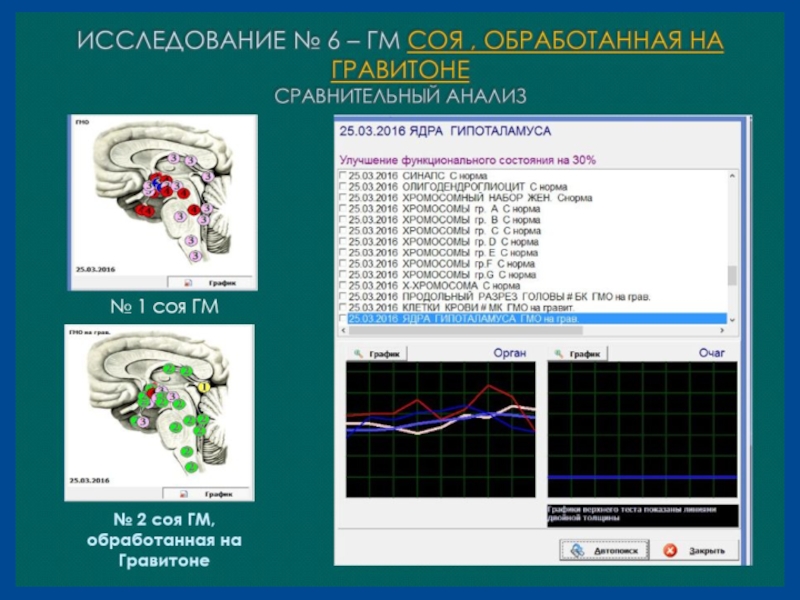Click yellow marker 1 on lower brain image

coord(202,386)
